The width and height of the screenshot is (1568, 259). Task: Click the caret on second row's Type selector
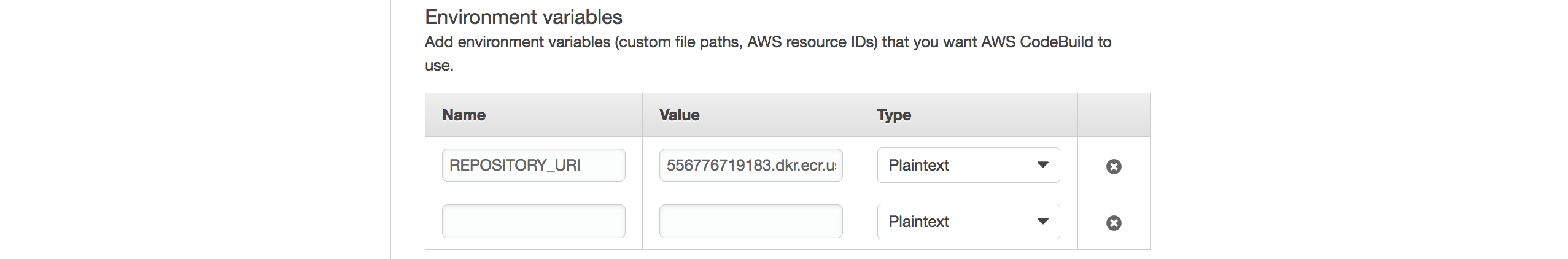(x=1042, y=221)
